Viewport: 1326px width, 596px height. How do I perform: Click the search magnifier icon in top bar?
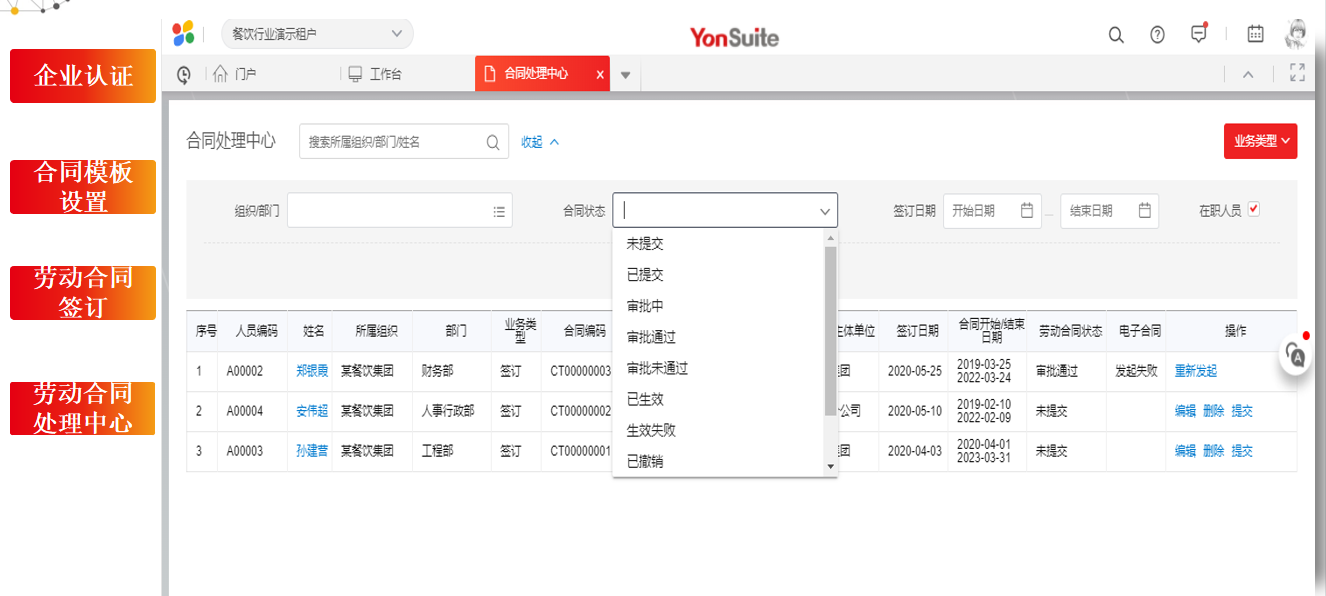pyautogui.click(x=1116, y=35)
